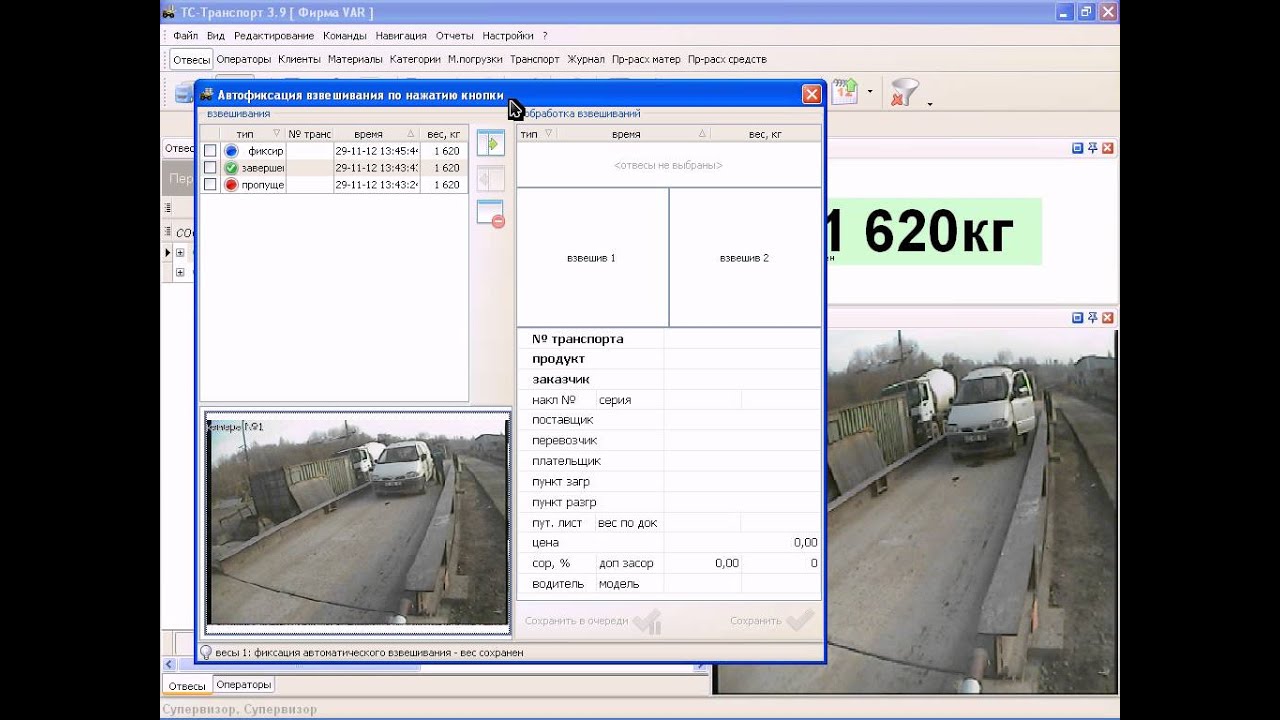
Task: Click the calendar icon in the main toolbar
Action: point(846,92)
